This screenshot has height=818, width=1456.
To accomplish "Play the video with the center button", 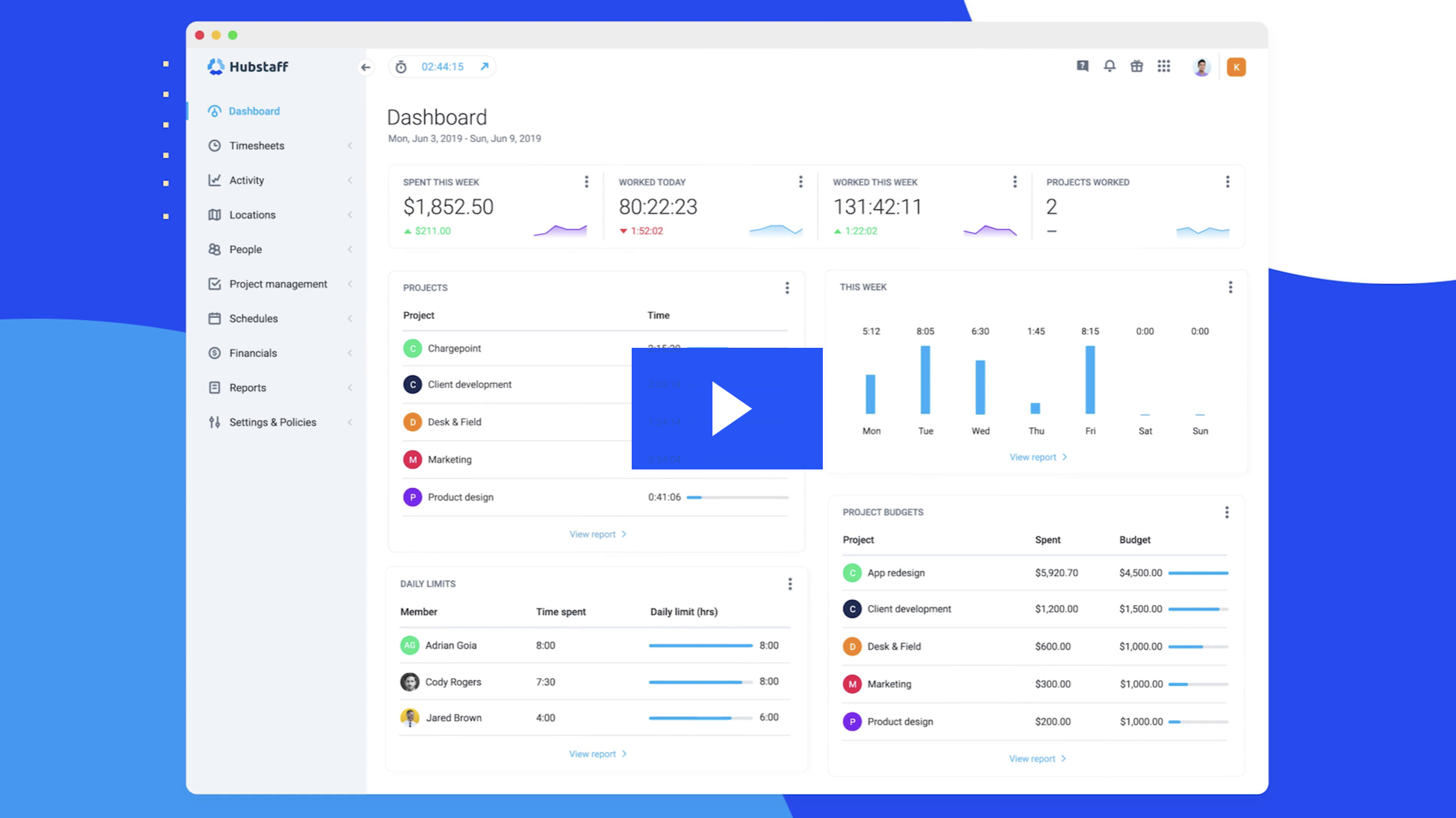I will click(727, 408).
